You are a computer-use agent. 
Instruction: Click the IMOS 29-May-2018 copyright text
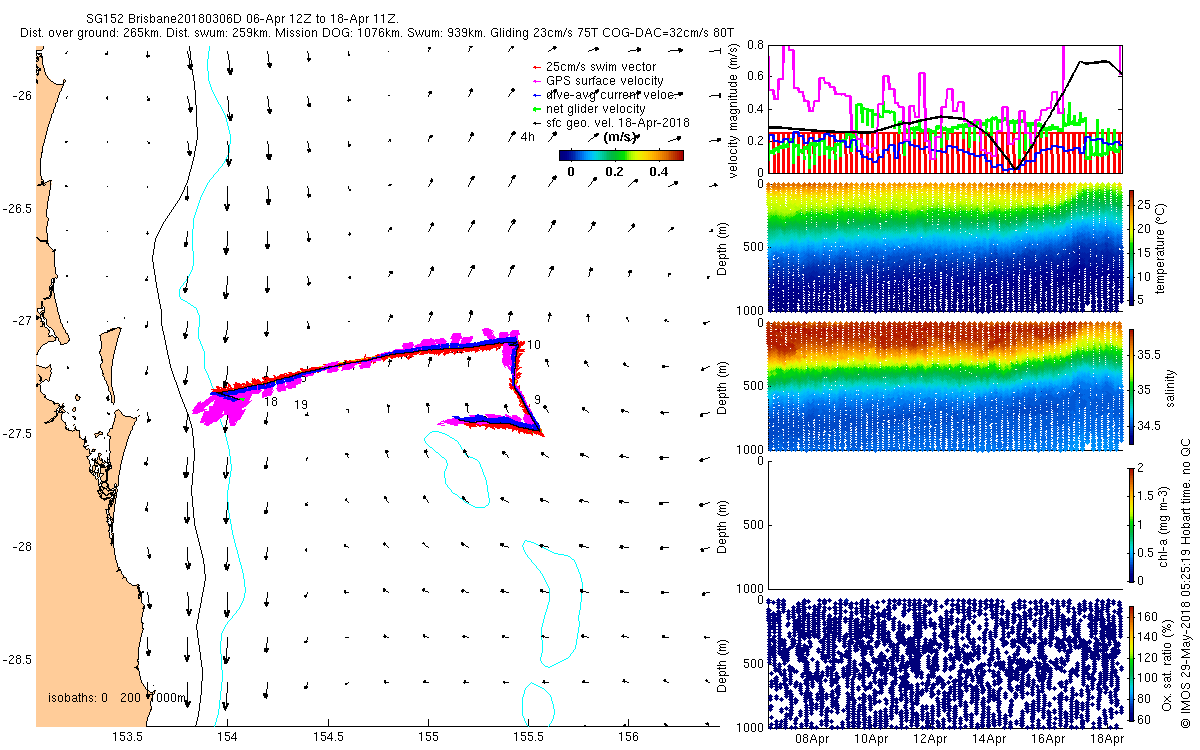pos(1185,585)
